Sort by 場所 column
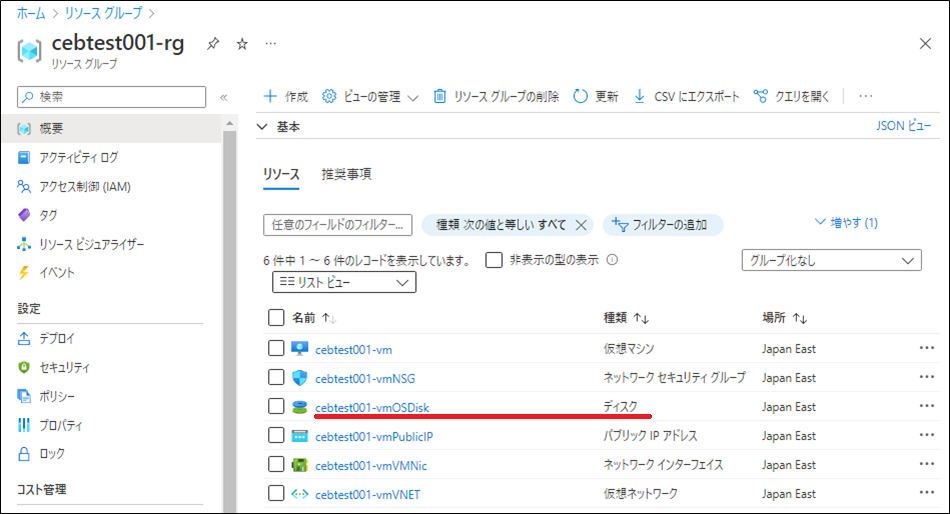Image resolution: width=950 pixels, height=514 pixels. click(x=784, y=318)
